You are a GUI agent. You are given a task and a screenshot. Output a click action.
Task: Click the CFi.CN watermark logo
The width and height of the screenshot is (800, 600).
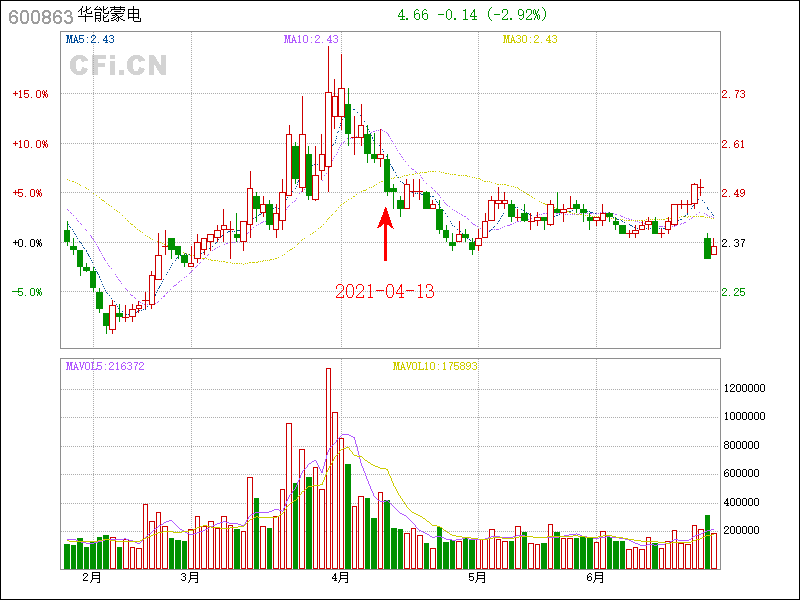pyautogui.click(x=118, y=65)
